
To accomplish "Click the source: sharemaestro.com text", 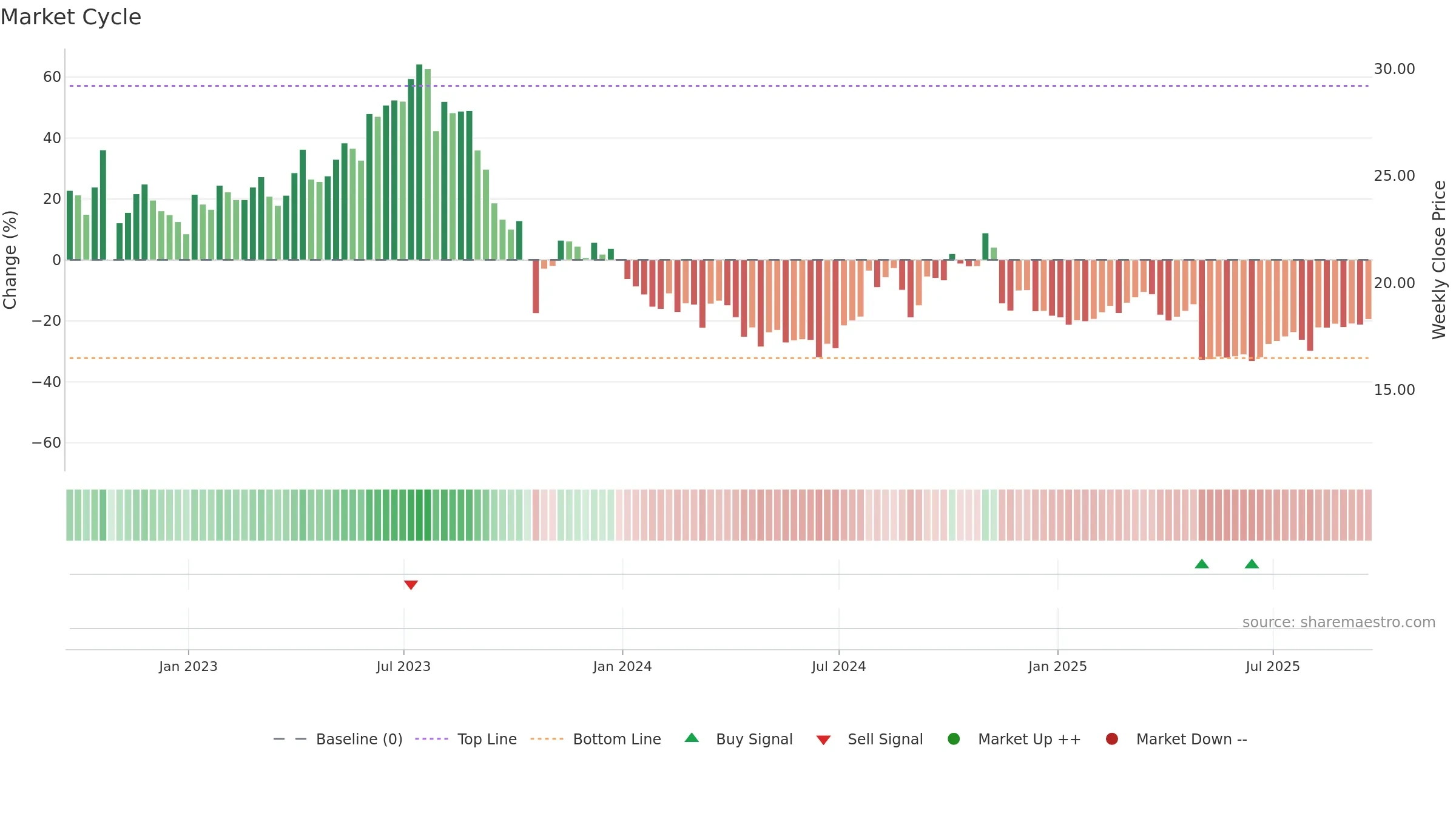I will point(1339,622).
